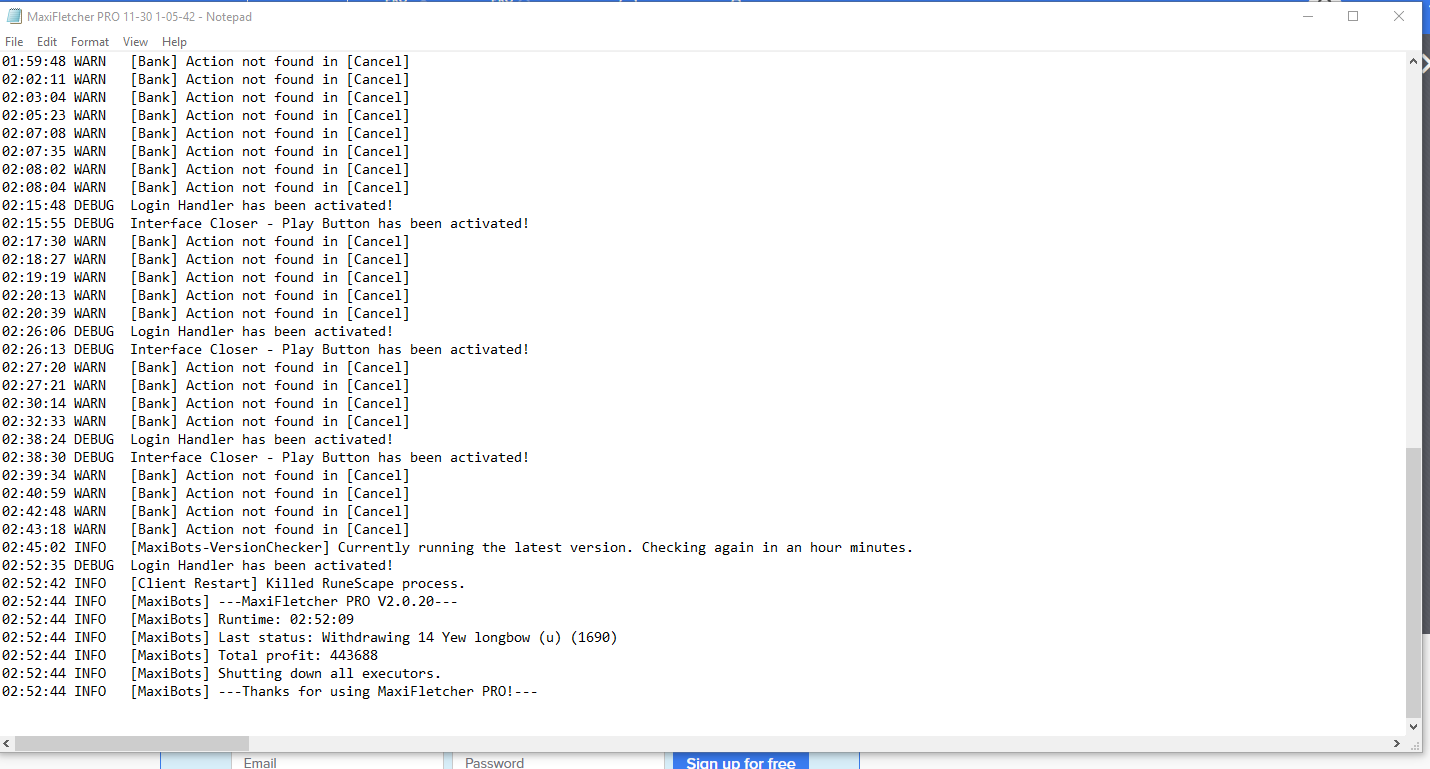
Task: Click the Total profit: 443688 line
Action: (x=190, y=655)
